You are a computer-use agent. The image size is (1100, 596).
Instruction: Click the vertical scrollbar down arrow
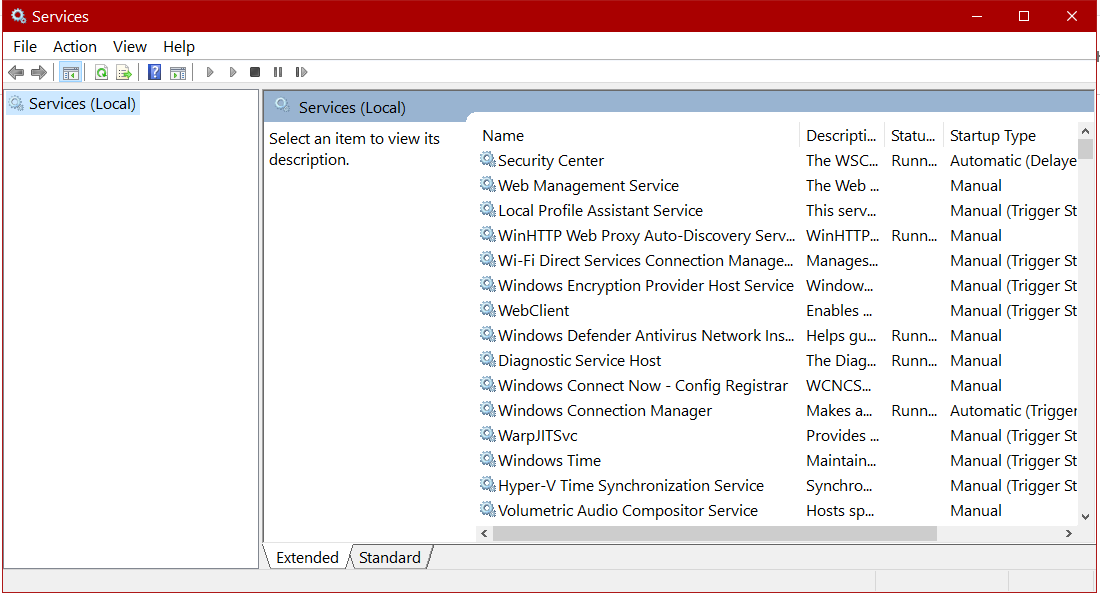tap(1086, 517)
